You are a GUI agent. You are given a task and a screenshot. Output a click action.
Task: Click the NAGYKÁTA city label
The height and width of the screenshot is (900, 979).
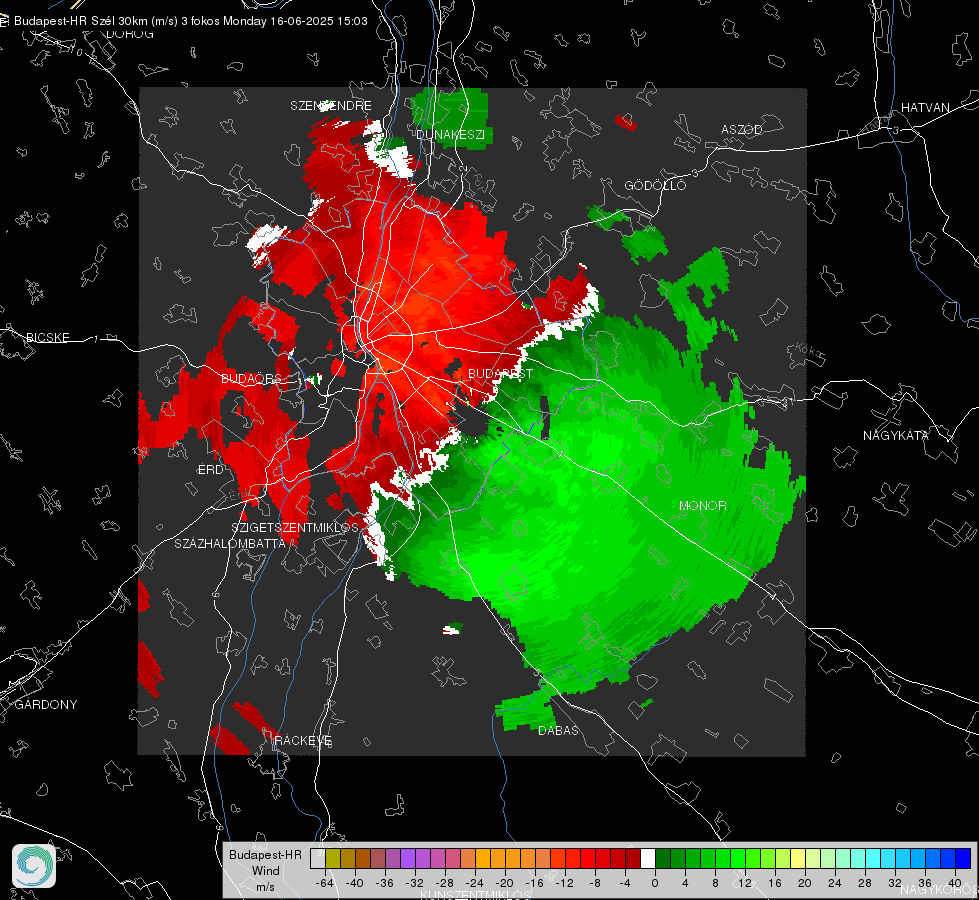(895, 435)
